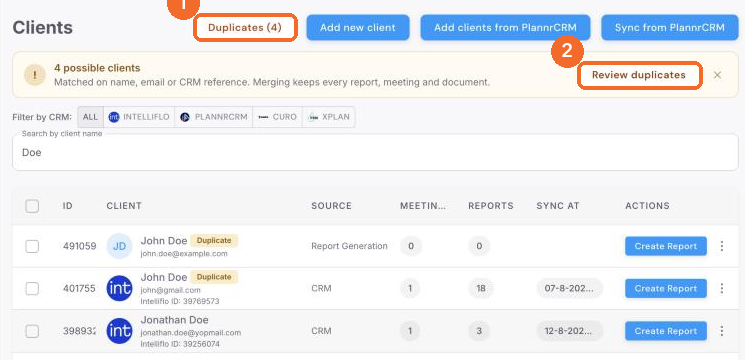Image resolution: width=745 pixels, height=360 pixels.
Task: Click the Report Generation source cell
Action: (349, 246)
